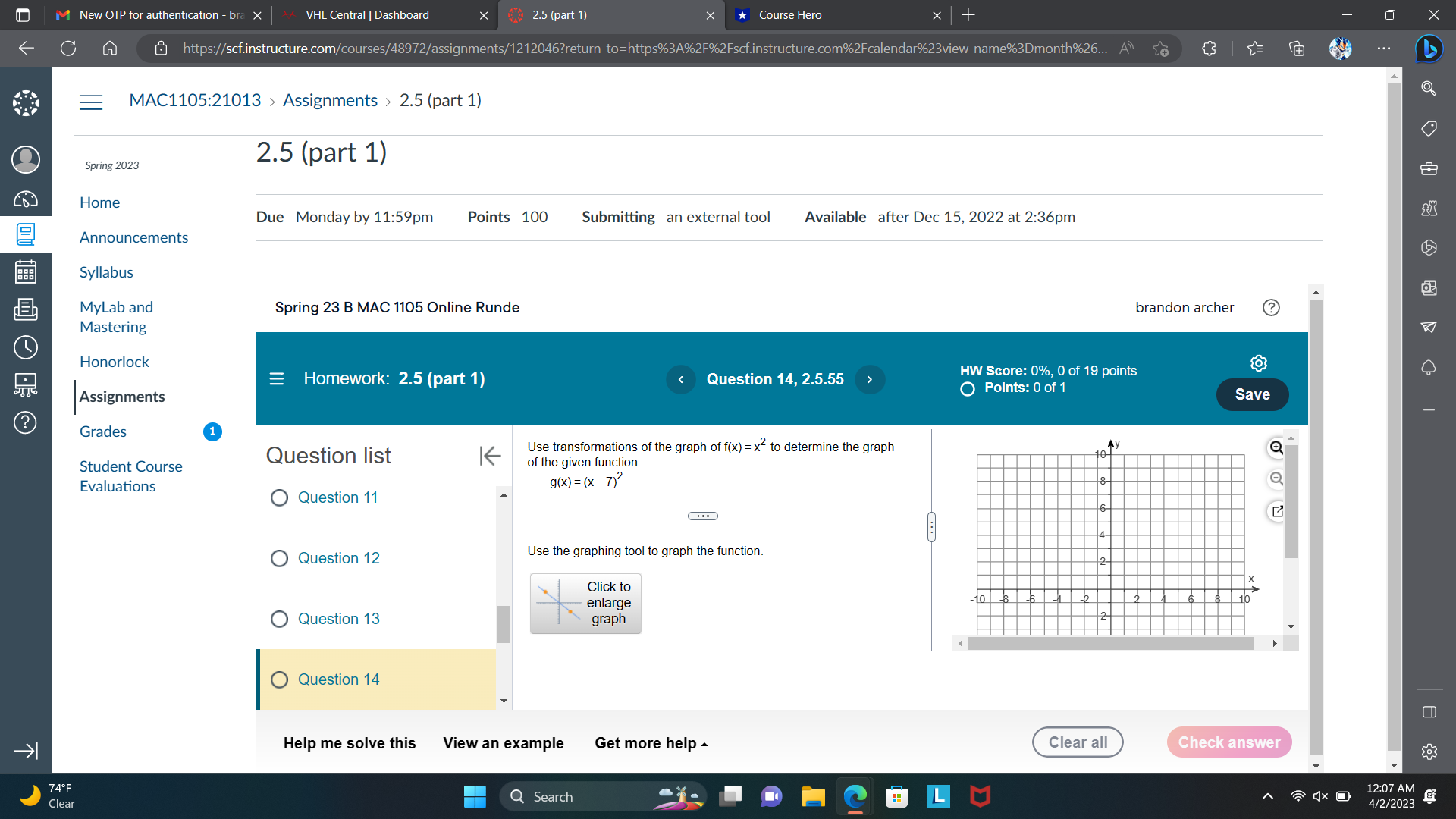Open the graph in a larger window
The width and height of the screenshot is (1456, 819).
tap(1277, 511)
